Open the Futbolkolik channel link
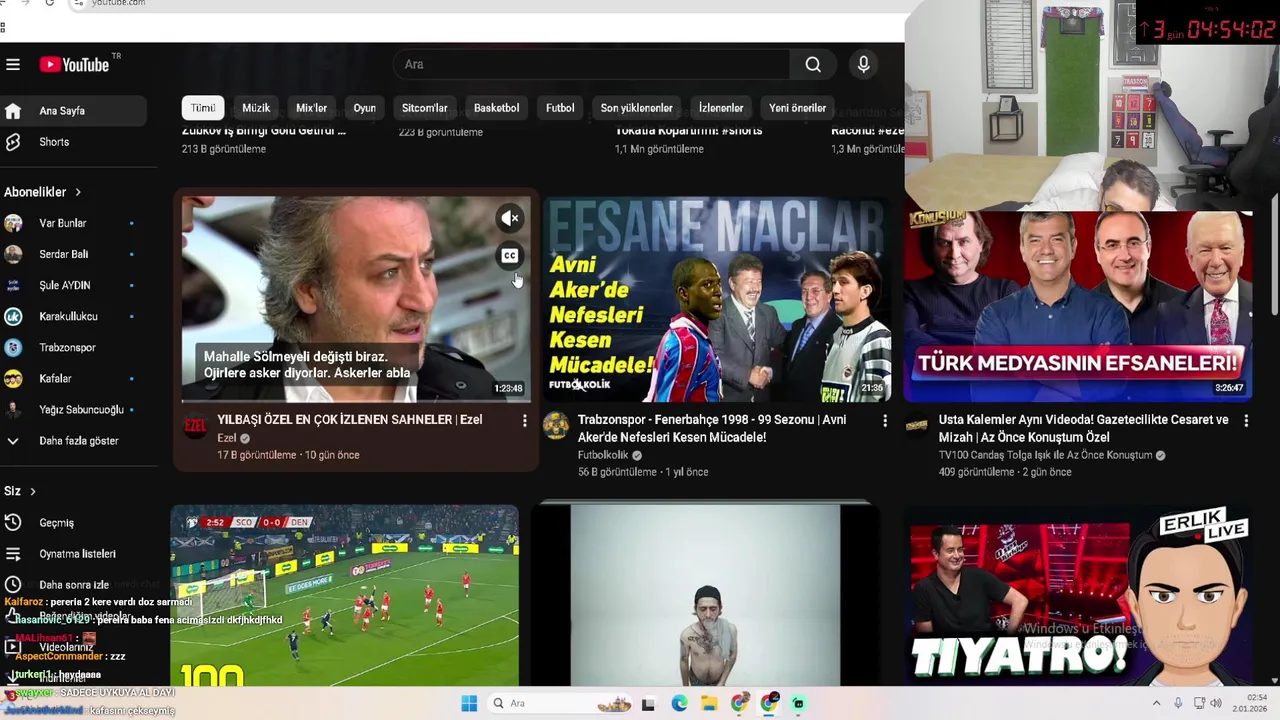Screen dimensions: 1280x720 point(603,455)
